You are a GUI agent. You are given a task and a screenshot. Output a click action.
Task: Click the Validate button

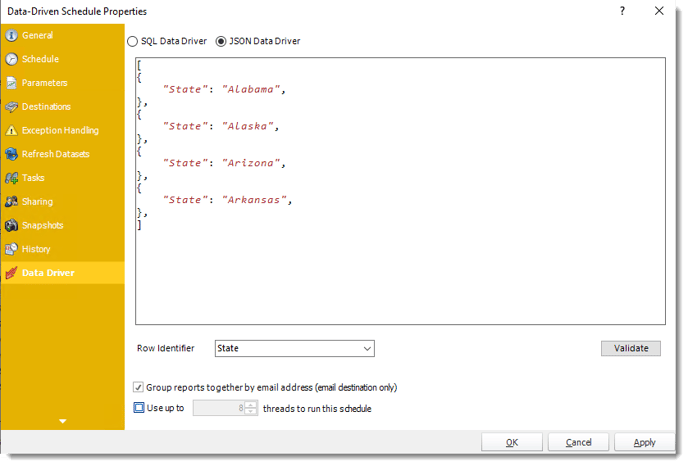click(631, 348)
